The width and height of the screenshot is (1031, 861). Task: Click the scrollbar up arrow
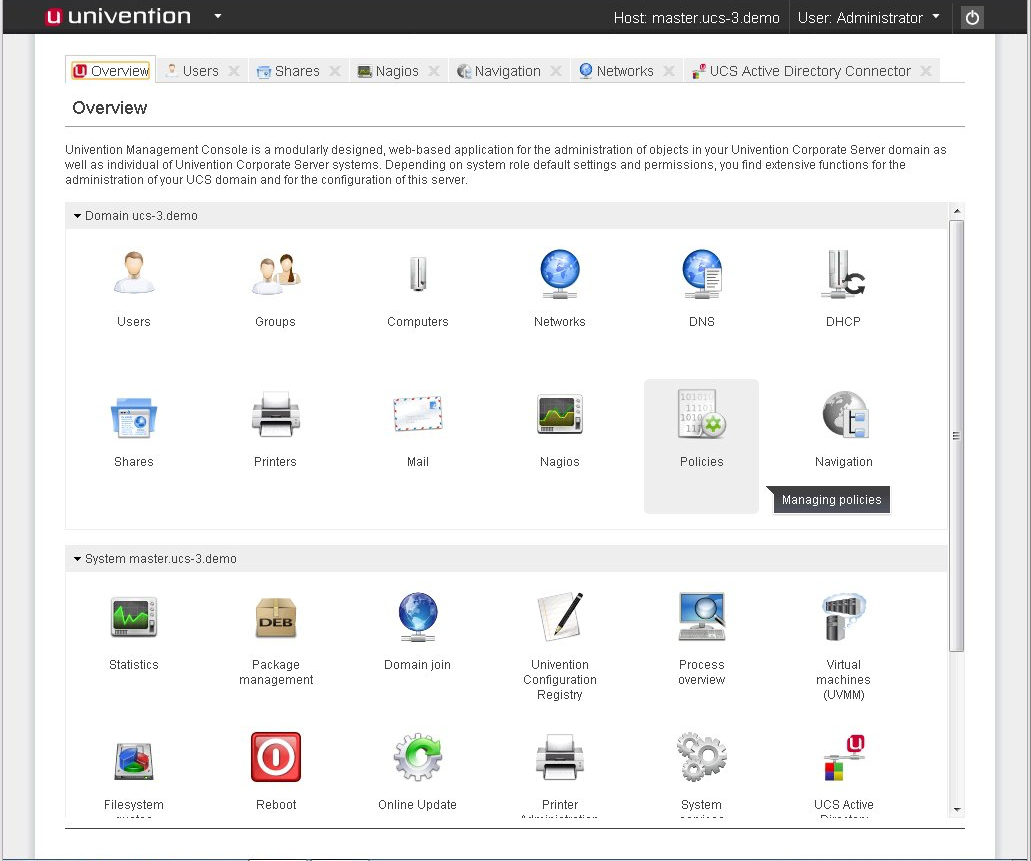tap(957, 211)
